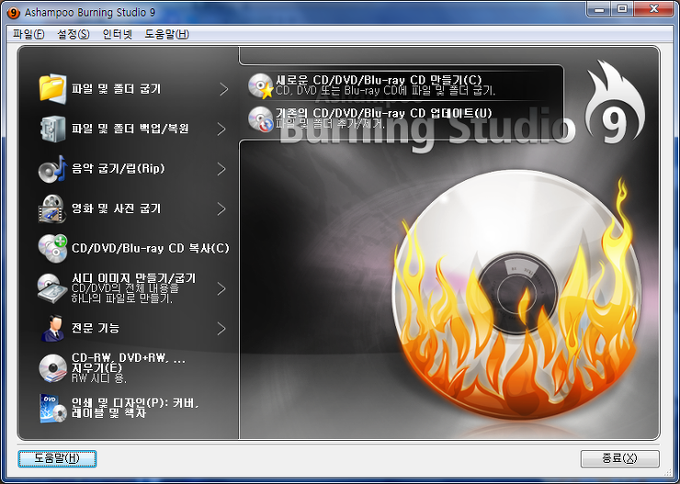Select 기존의 CD/DVD/Blu-ray CD 업데이트(U)
Screen dimensions: 680x484
[x=384, y=113]
